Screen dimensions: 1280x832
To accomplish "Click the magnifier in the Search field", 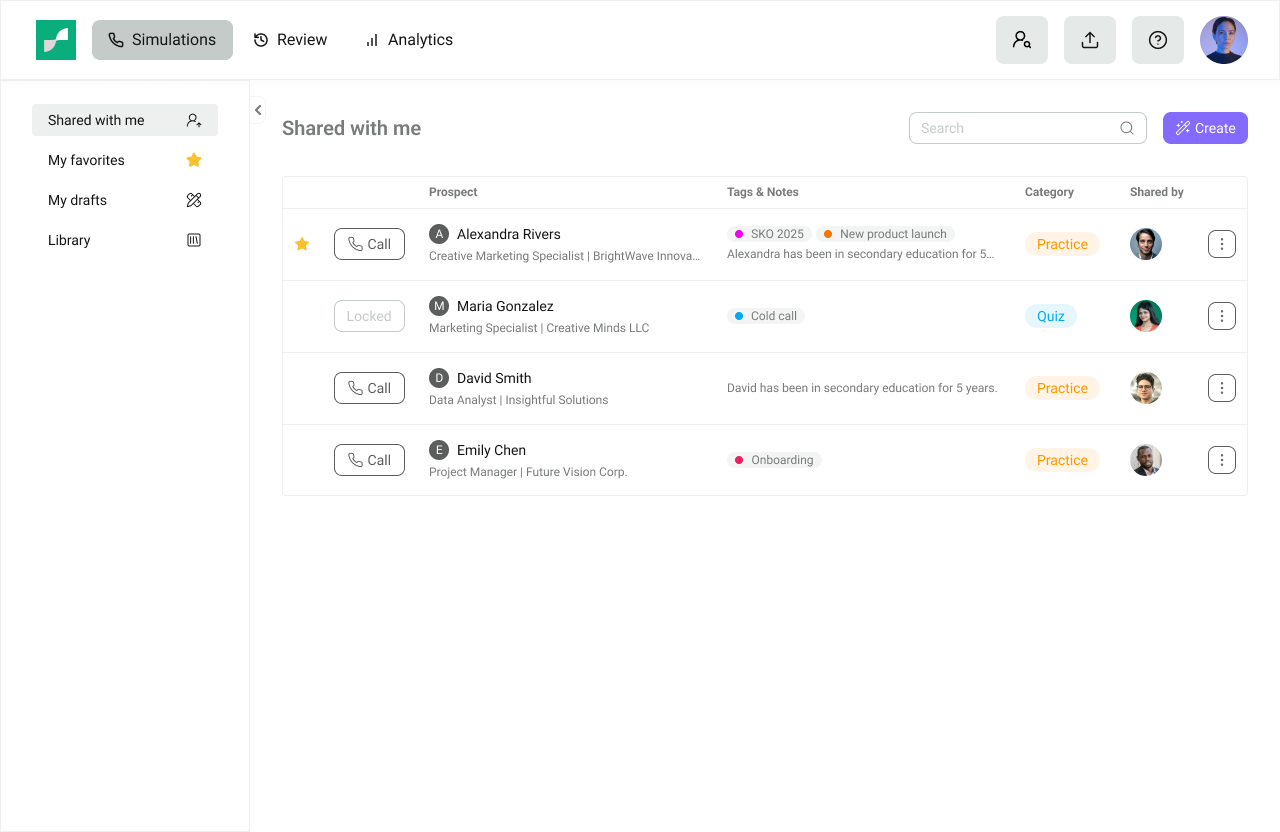I will click(1126, 128).
